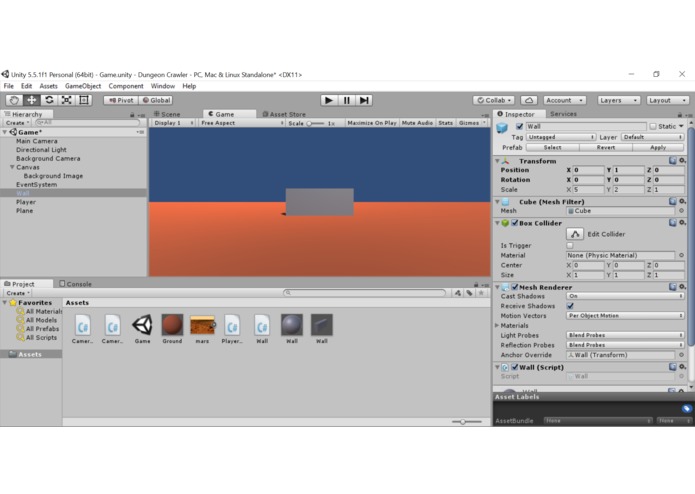Viewport: 695px width, 494px height.
Task: Open Wall (Script) gear settings
Action: tap(683, 366)
